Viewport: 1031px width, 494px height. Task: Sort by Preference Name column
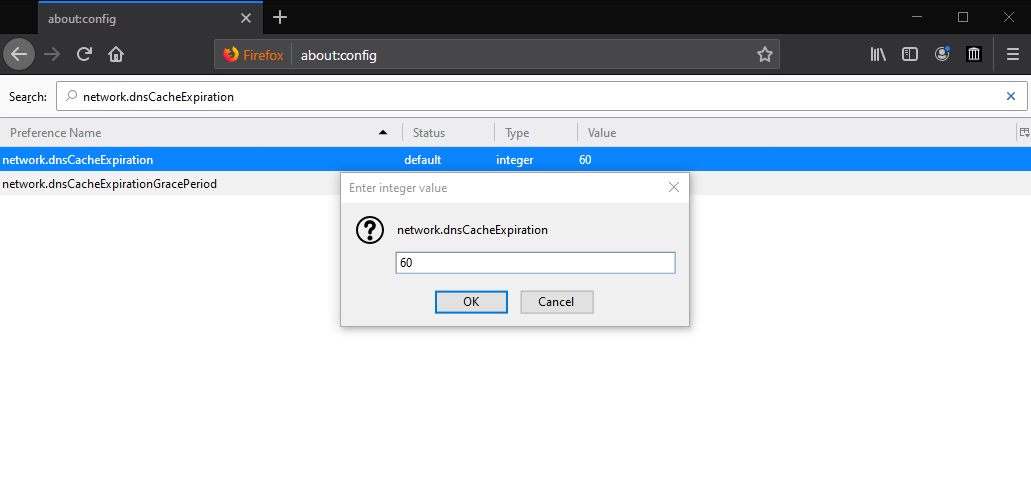coord(201,133)
